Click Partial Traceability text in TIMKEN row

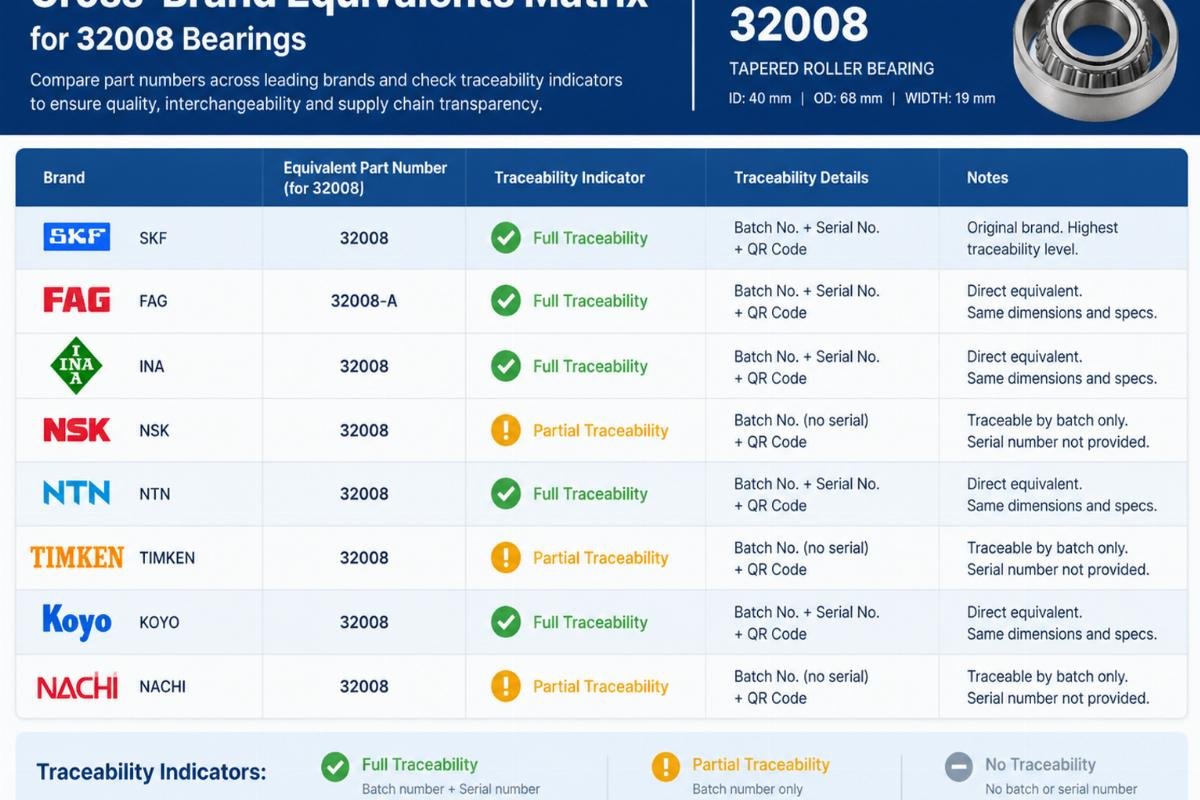[600, 558]
